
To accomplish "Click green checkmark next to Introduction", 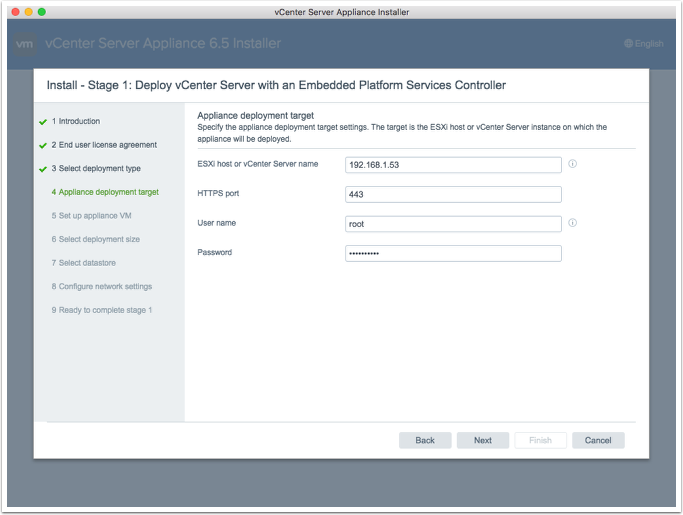I will pyautogui.click(x=43, y=122).
